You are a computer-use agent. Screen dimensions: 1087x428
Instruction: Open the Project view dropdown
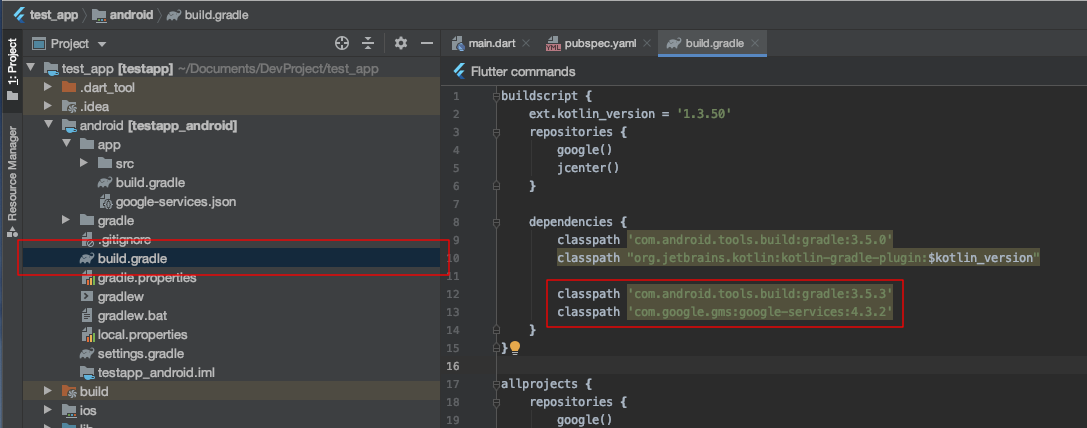click(x=102, y=44)
